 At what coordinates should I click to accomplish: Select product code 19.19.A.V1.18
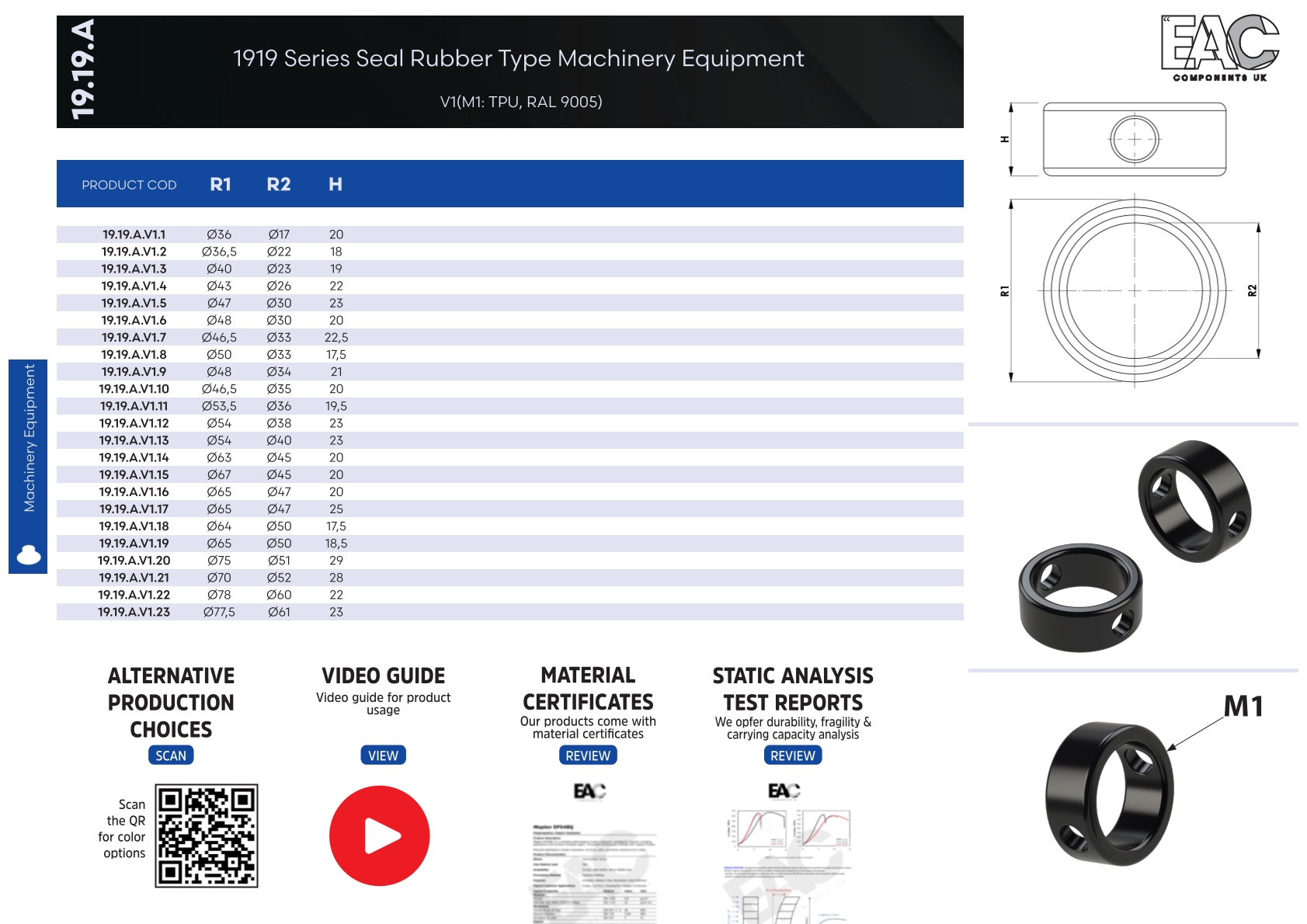coord(134,526)
